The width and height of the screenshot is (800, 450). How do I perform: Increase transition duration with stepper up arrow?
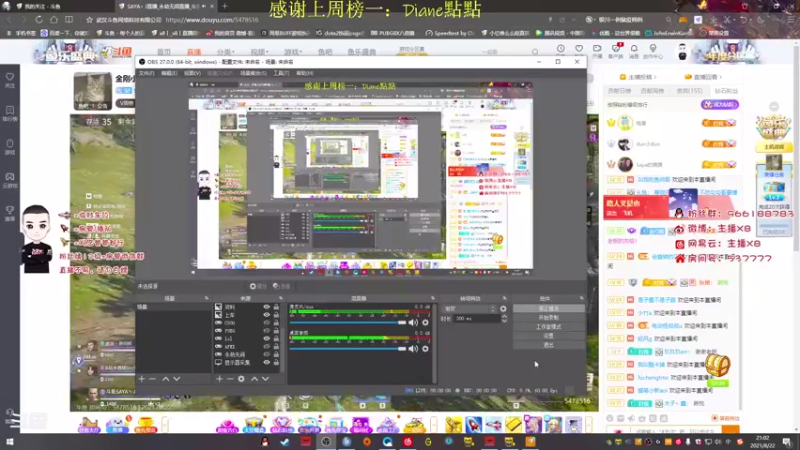pyautogui.click(x=504, y=316)
